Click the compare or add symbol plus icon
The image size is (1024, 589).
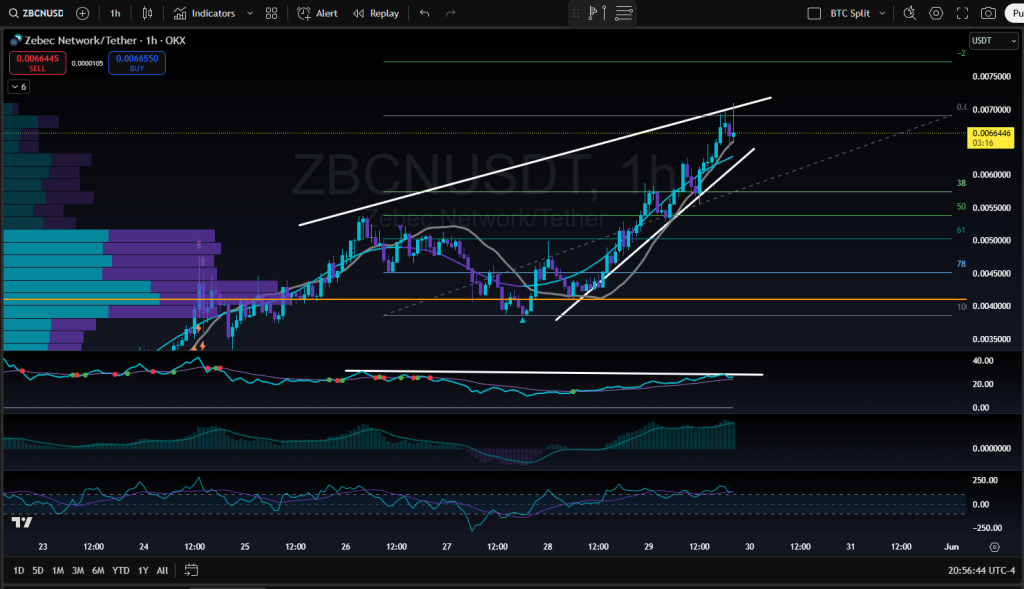tap(82, 13)
